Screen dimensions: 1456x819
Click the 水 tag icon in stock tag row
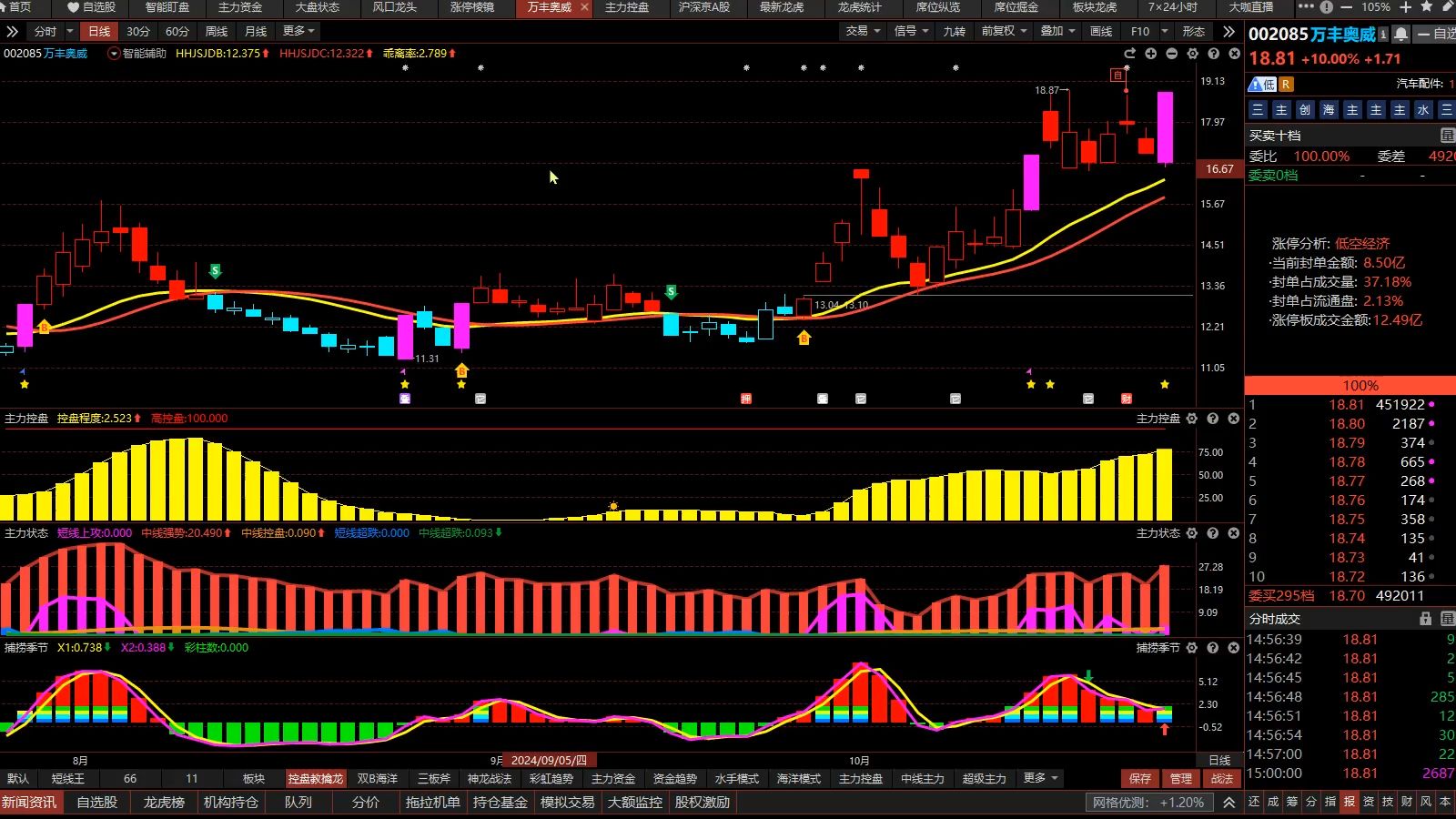click(1423, 110)
